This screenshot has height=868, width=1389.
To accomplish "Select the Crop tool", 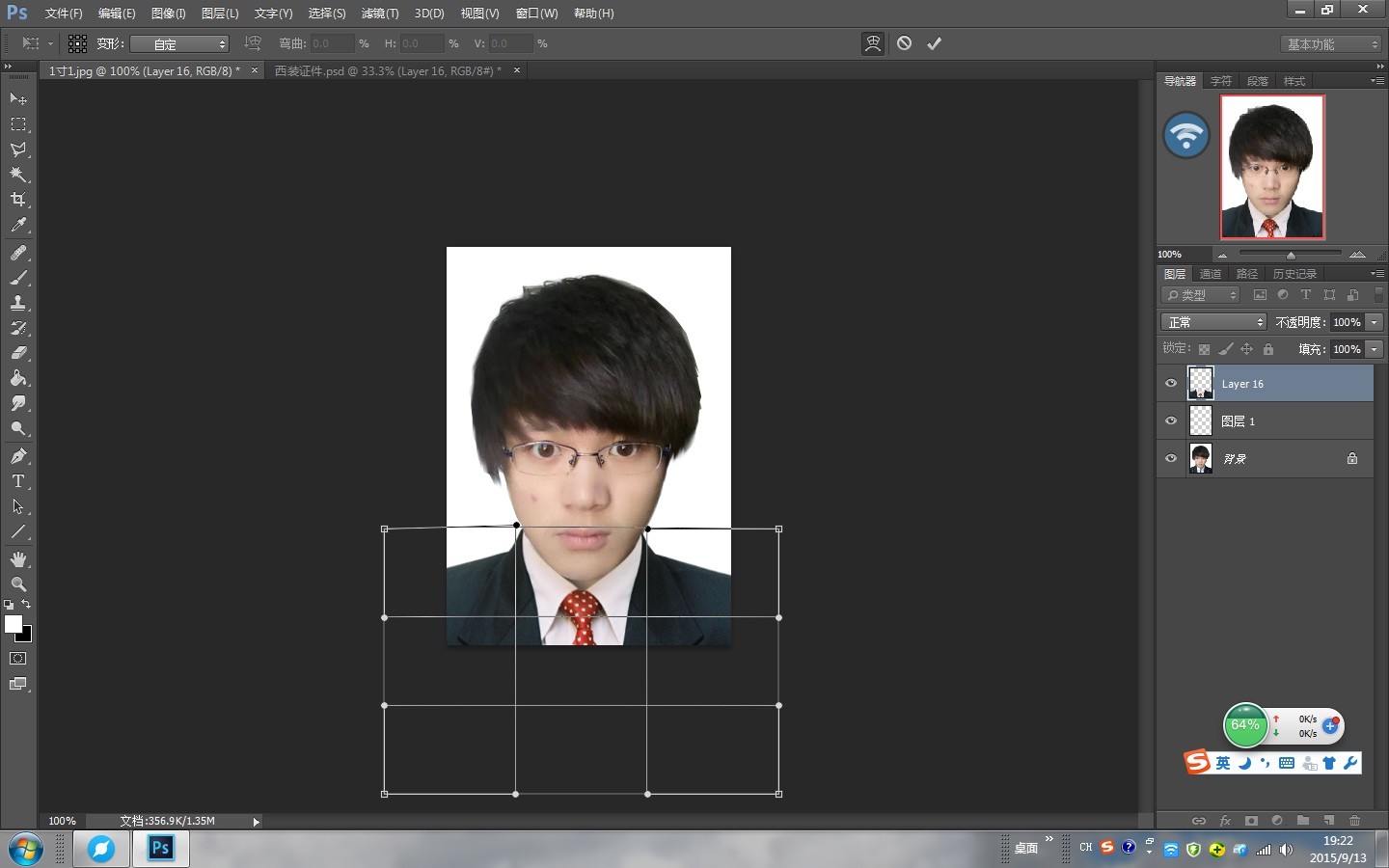I will click(18, 200).
